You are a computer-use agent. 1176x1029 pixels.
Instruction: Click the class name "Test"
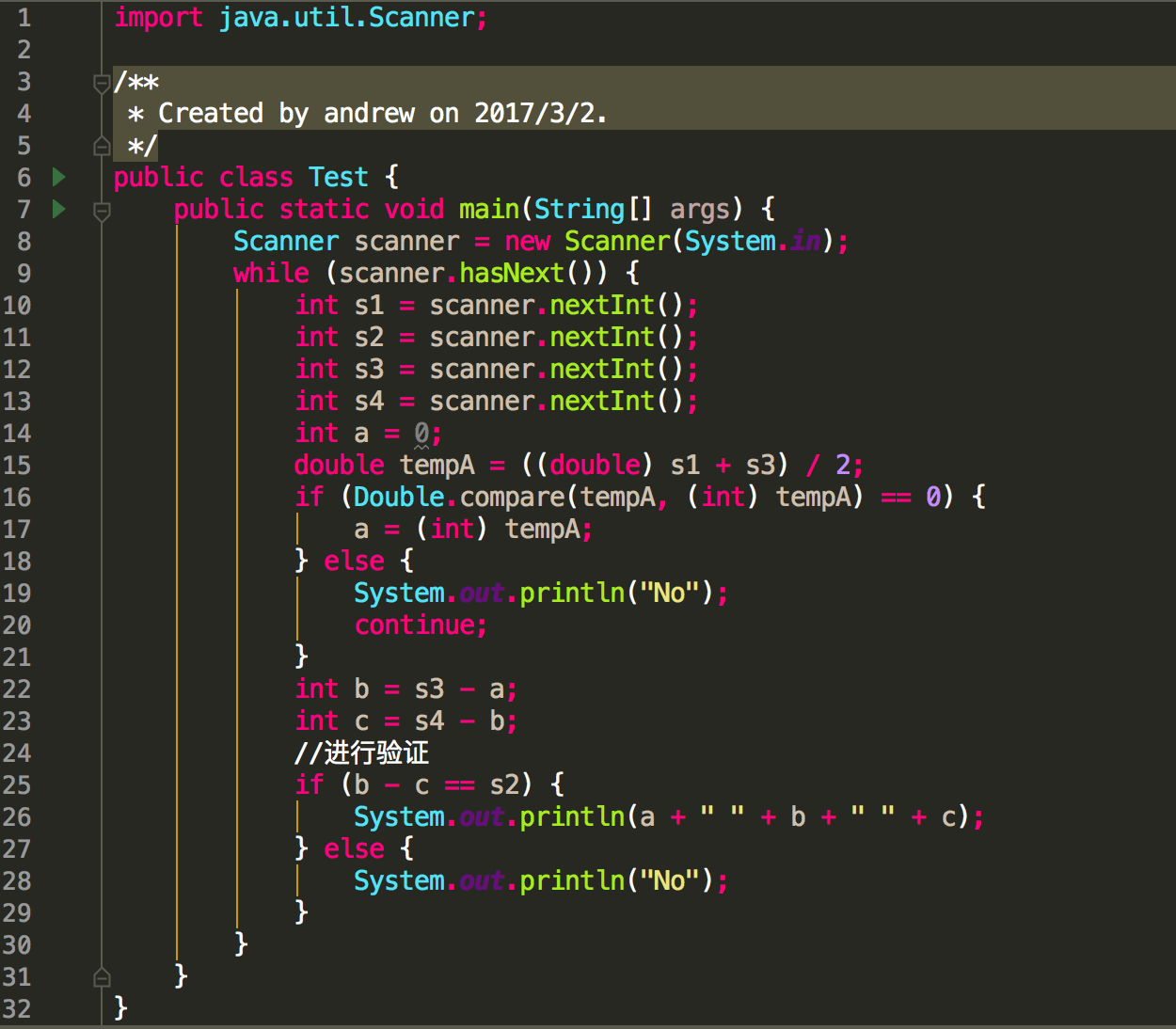coord(338,177)
